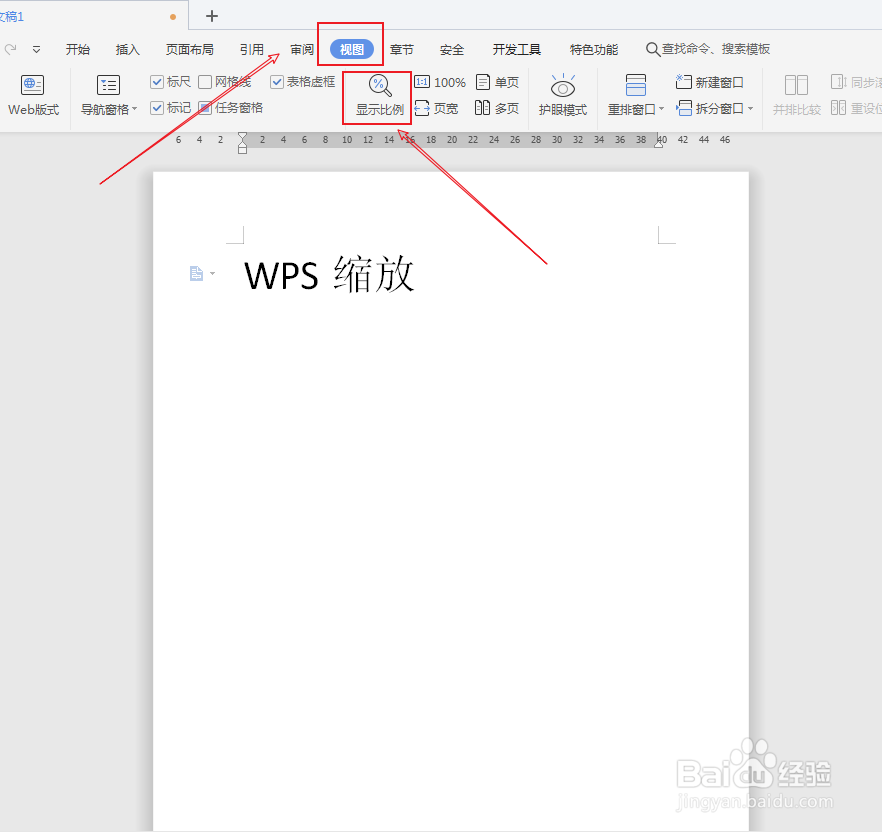
Task: Expand the paragraph layout icon dropdown arrow
Action: point(213,273)
